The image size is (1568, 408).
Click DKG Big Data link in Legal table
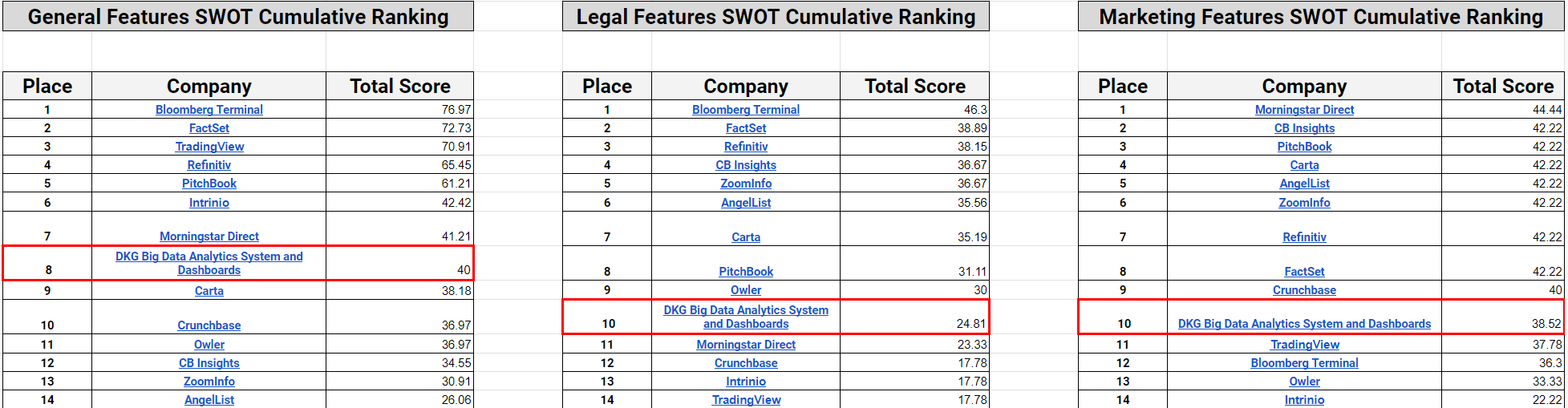tap(745, 317)
